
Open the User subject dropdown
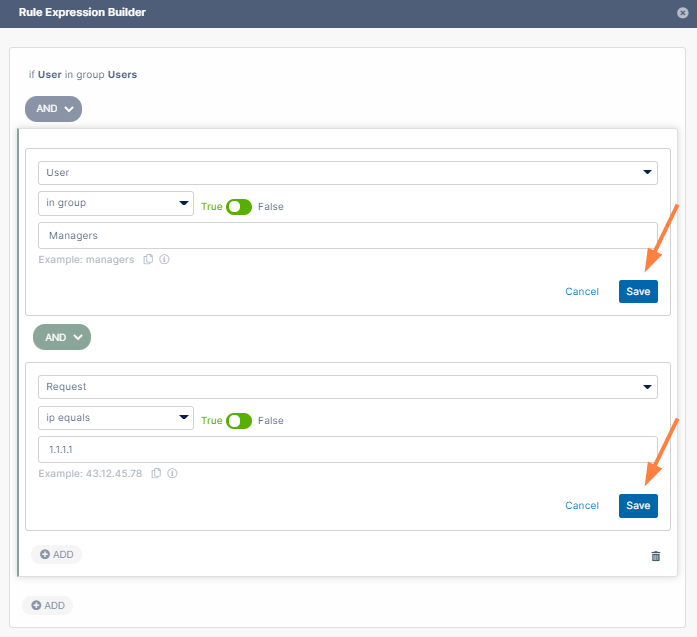coord(347,173)
